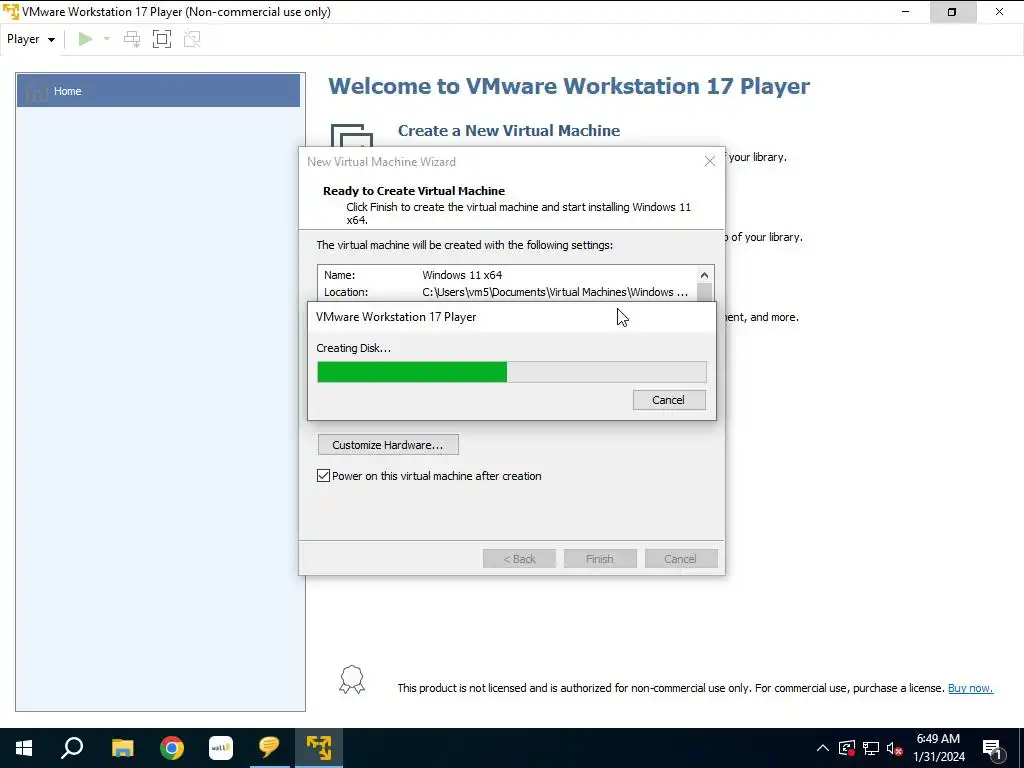The image size is (1024, 768).
Task: Click the Finish button in wizard
Action: click(600, 559)
